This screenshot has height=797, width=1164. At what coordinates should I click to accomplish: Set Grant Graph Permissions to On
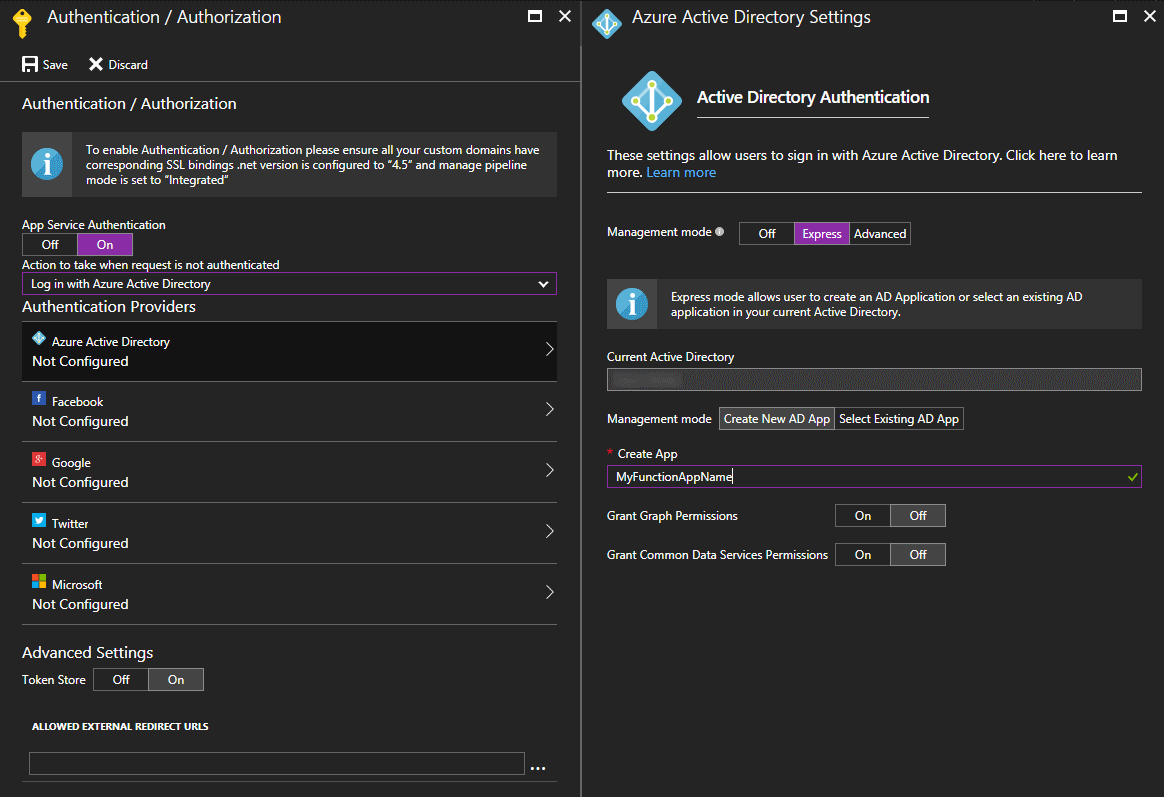pos(863,516)
